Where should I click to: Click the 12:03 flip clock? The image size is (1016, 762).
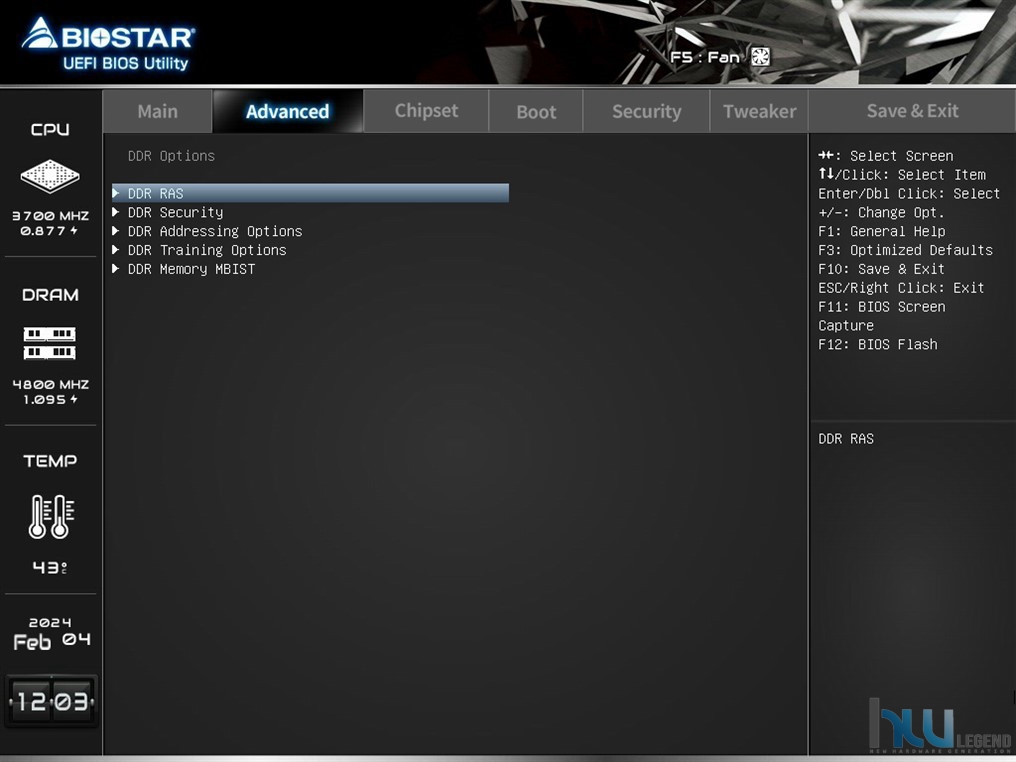click(x=51, y=700)
